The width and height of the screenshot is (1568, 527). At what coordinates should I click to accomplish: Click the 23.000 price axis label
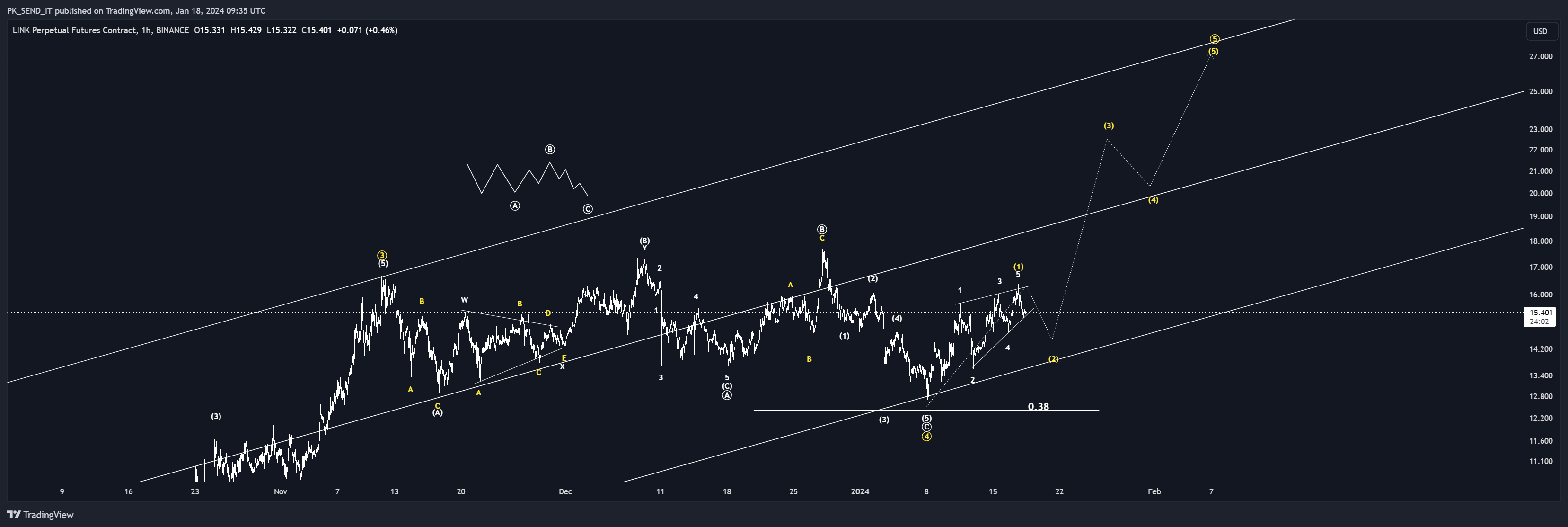(1541, 129)
